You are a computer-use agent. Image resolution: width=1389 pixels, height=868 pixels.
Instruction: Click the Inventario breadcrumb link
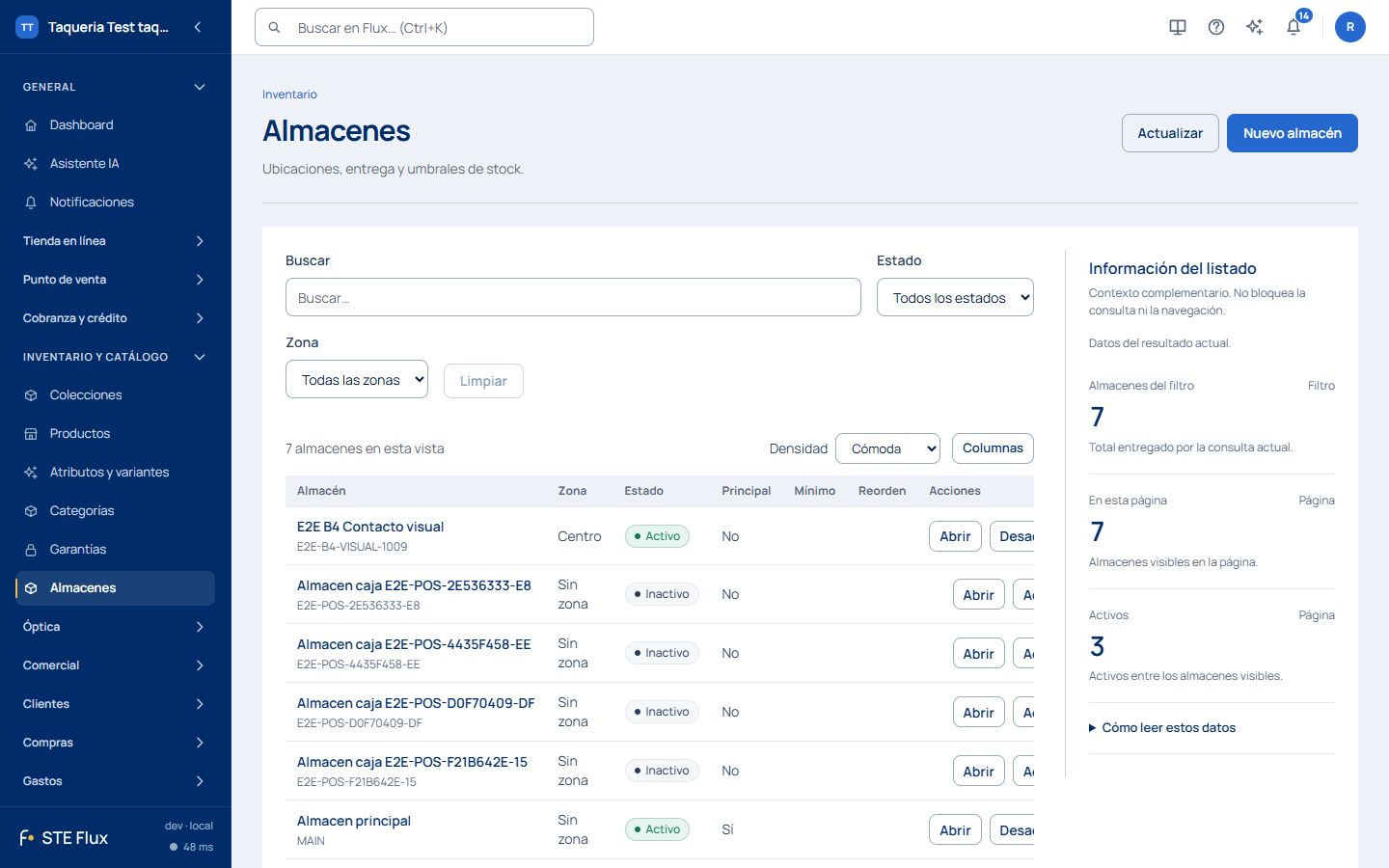tap(289, 95)
